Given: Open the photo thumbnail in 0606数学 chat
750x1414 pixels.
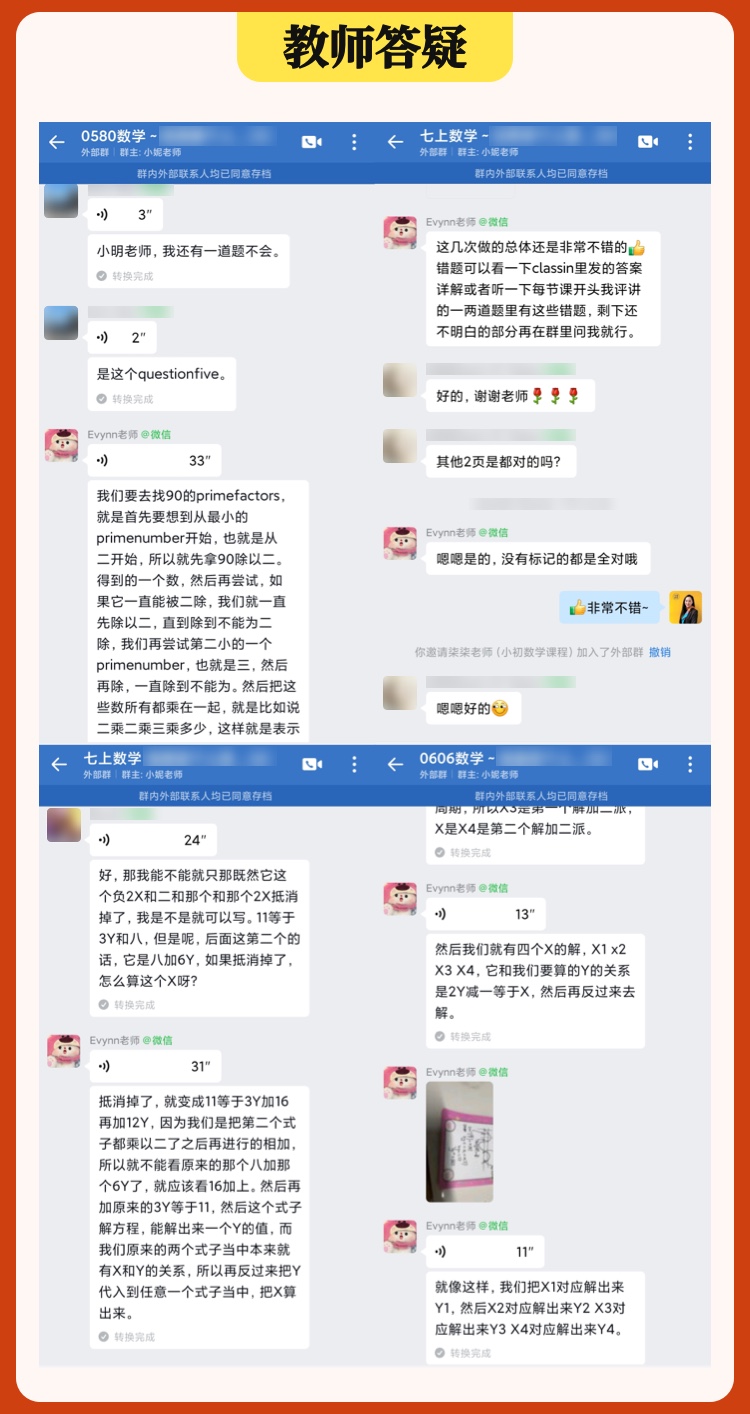Looking at the screenshot, I should 460,1141.
